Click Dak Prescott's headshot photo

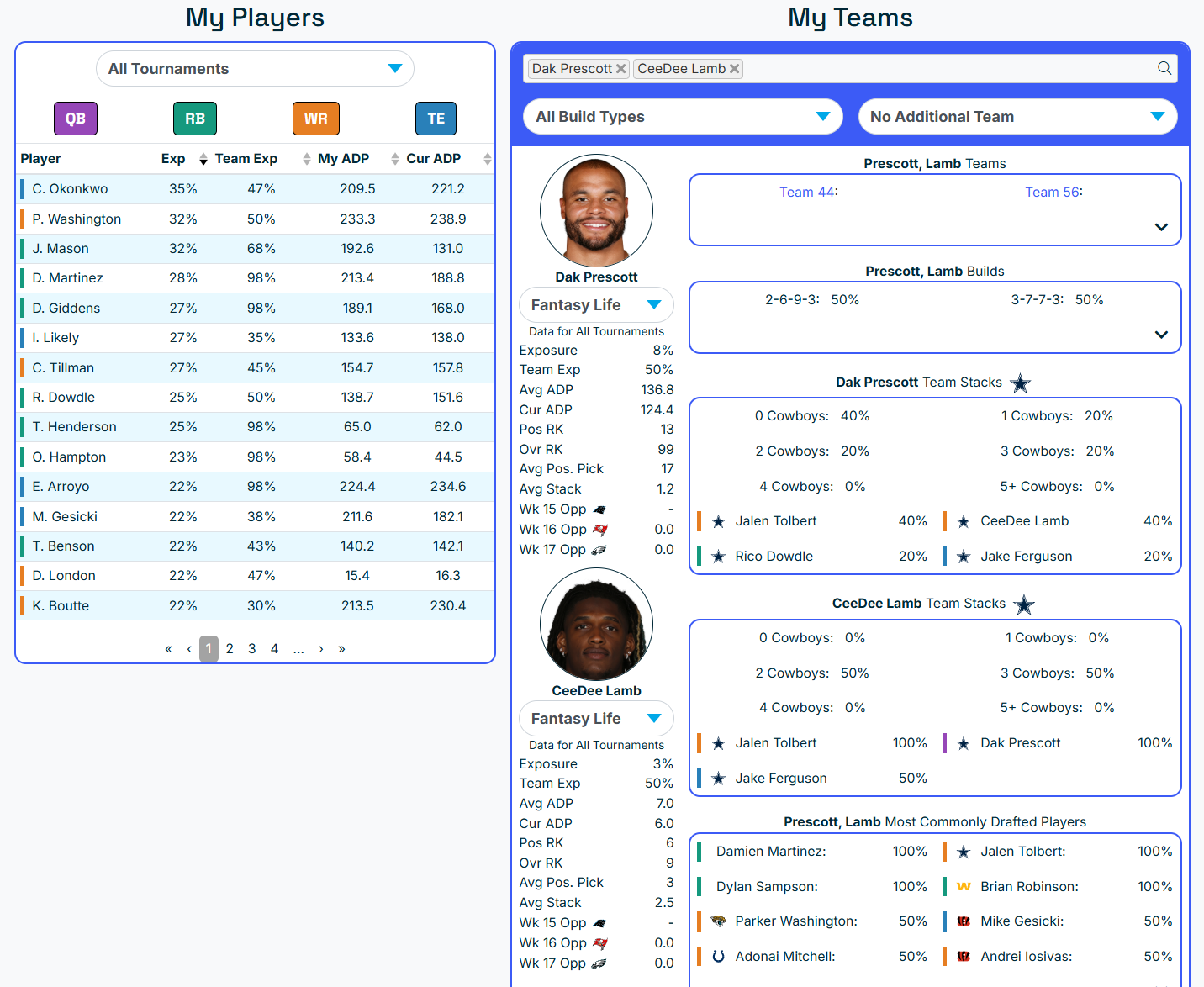pyautogui.click(x=596, y=211)
